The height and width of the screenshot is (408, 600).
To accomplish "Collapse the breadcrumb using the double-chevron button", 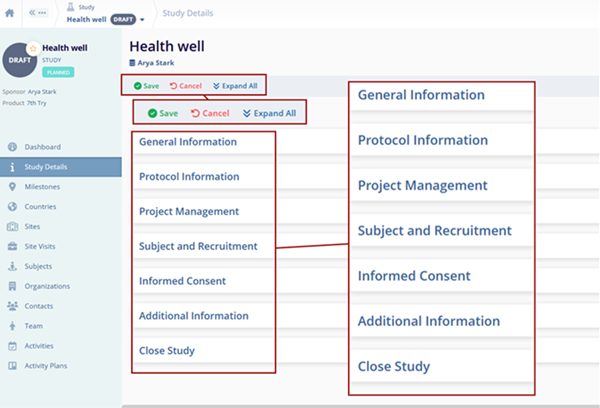I will 39,14.
